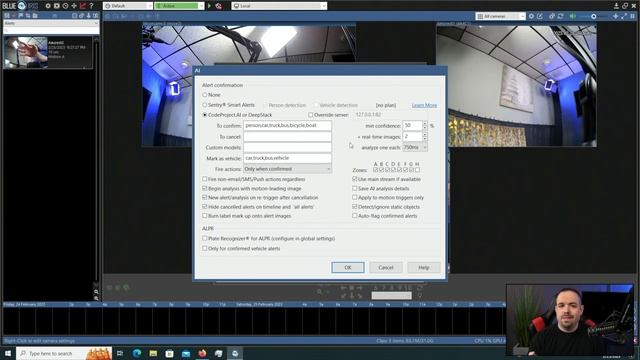Click the download updates icon at top right
The width and height of the screenshot is (640, 360).
click(x=616, y=6)
